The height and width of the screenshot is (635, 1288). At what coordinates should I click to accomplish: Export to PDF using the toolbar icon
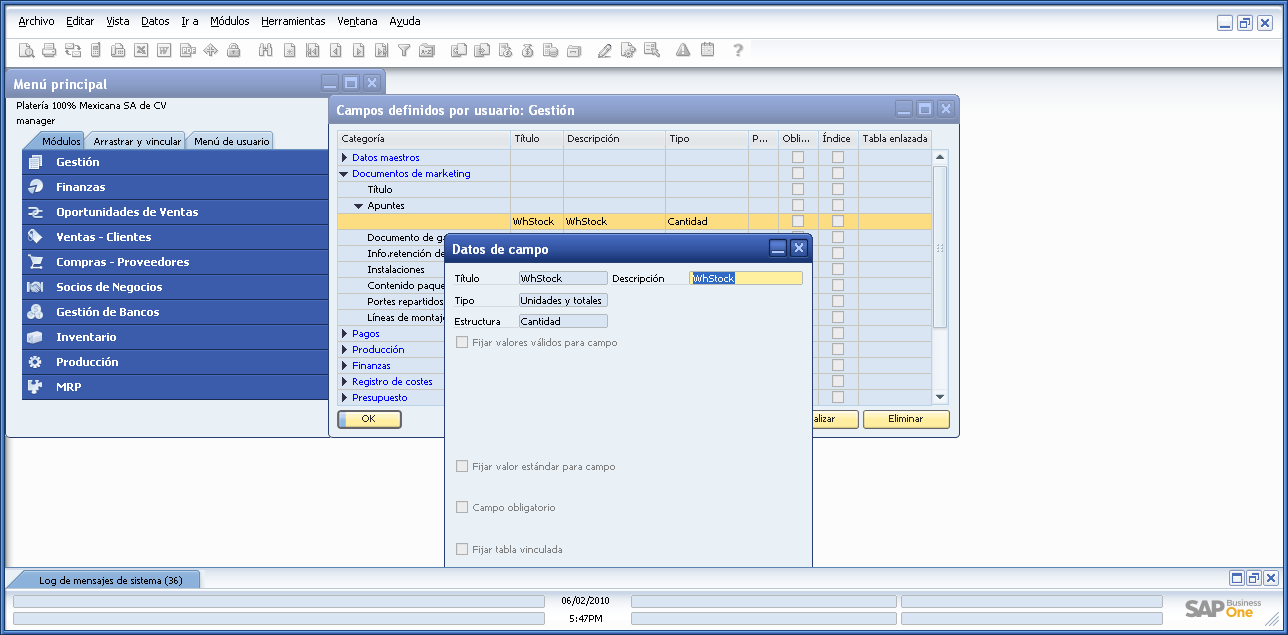click(x=187, y=50)
